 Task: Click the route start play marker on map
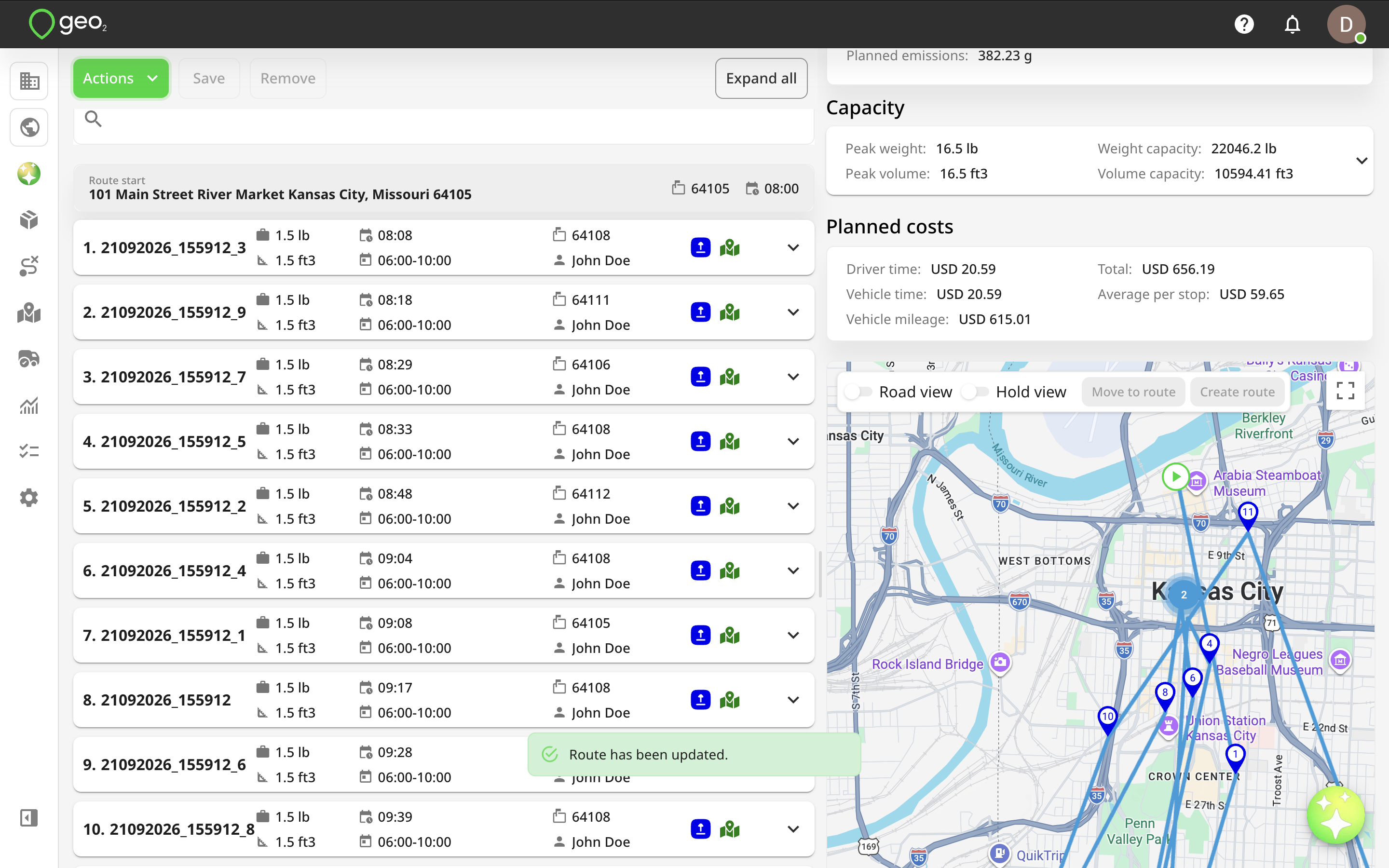1175,476
